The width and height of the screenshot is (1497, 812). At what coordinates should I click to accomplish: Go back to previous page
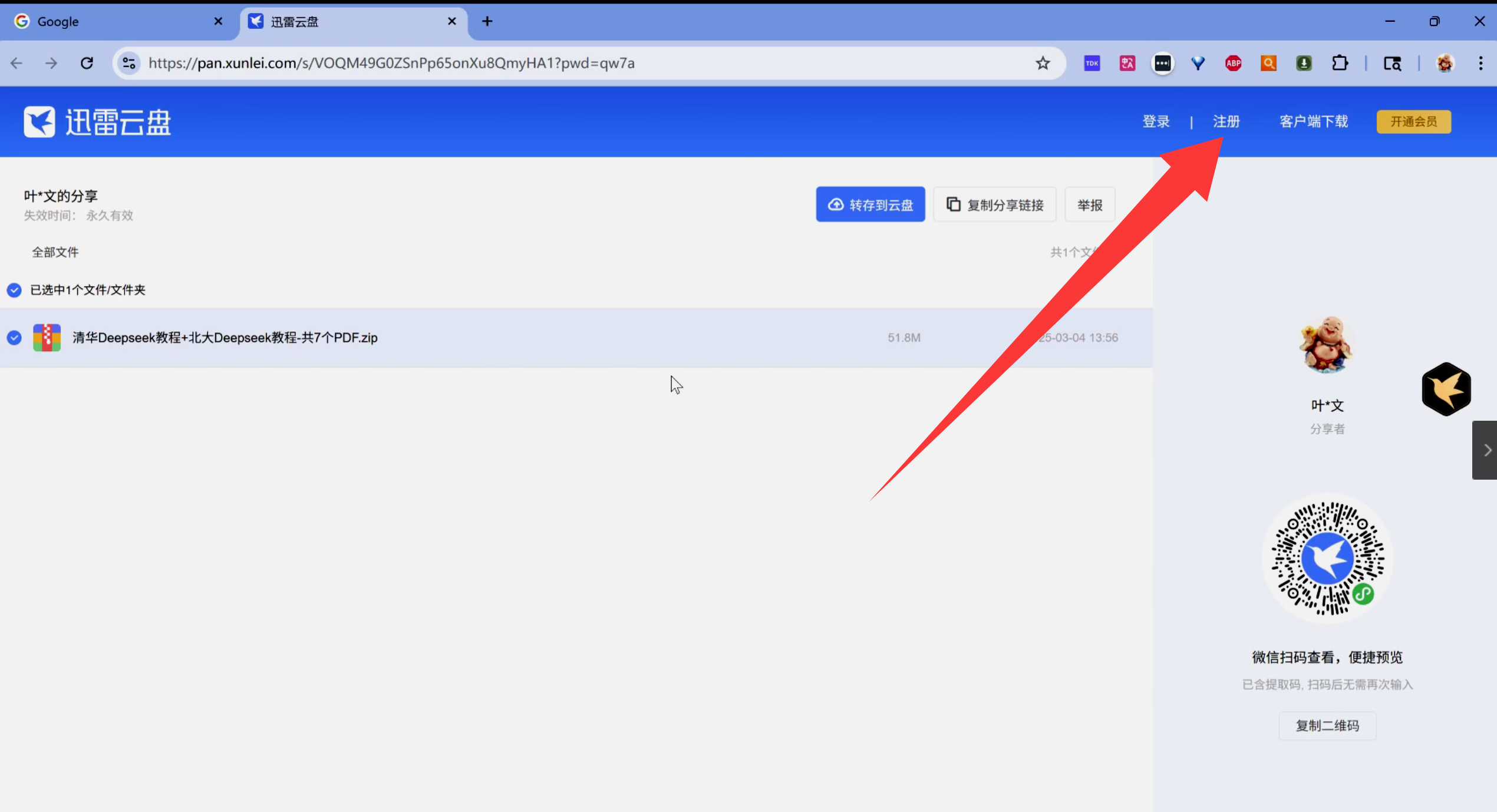click(17, 63)
